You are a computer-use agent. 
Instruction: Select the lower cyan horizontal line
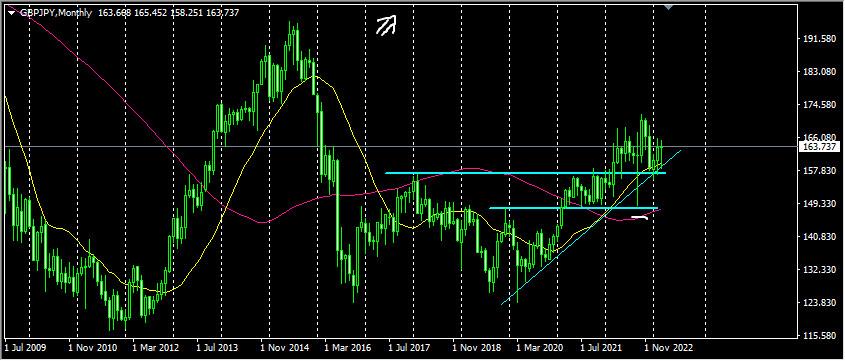click(574, 207)
